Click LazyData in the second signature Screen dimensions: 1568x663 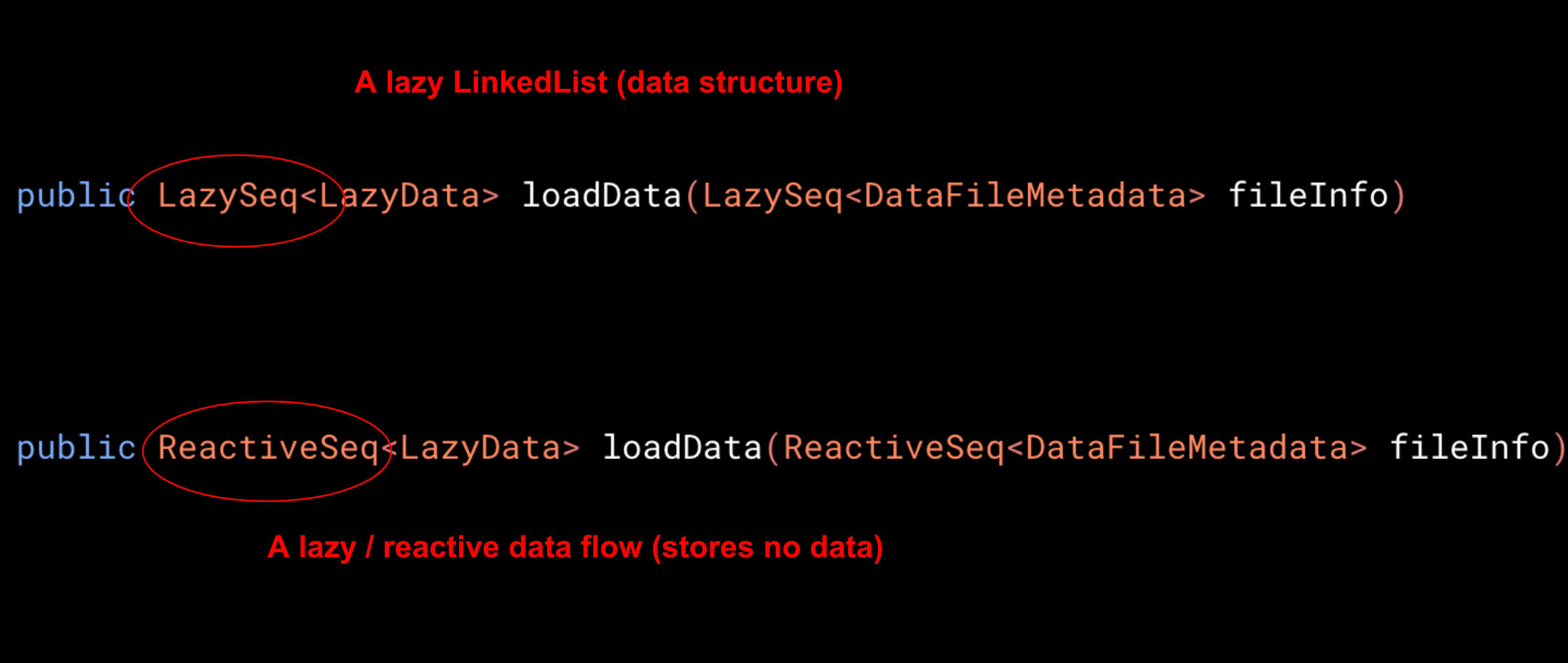[x=481, y=447]
